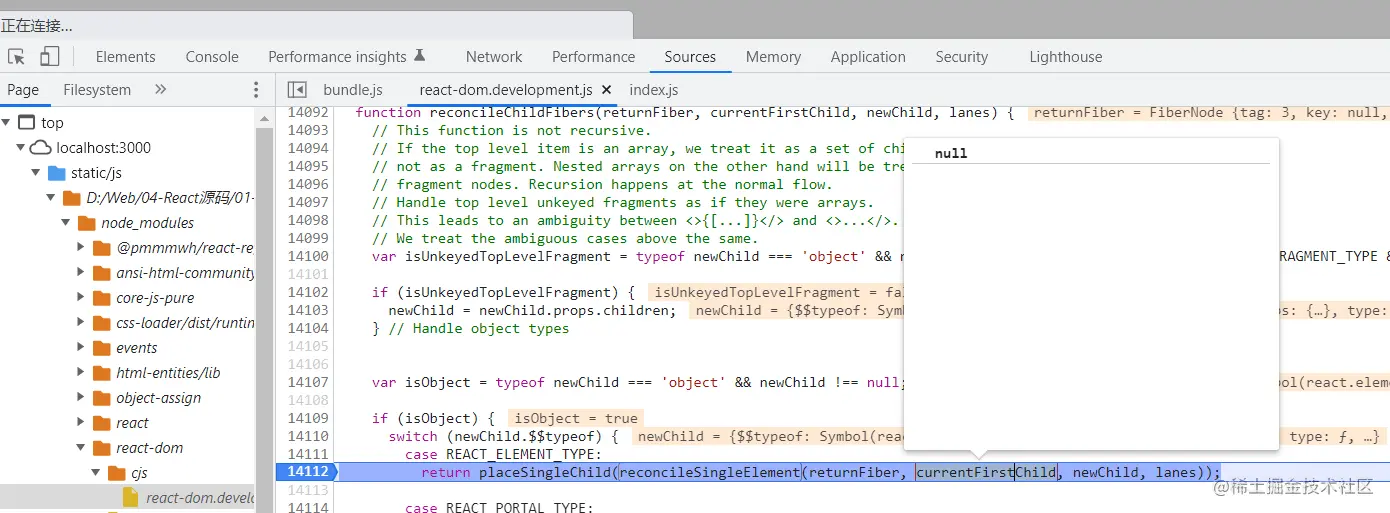Image resolution: width=1390 pixels, height=513 pixels.
Task: Expand the react folder arrow
Action: (83, 423)
